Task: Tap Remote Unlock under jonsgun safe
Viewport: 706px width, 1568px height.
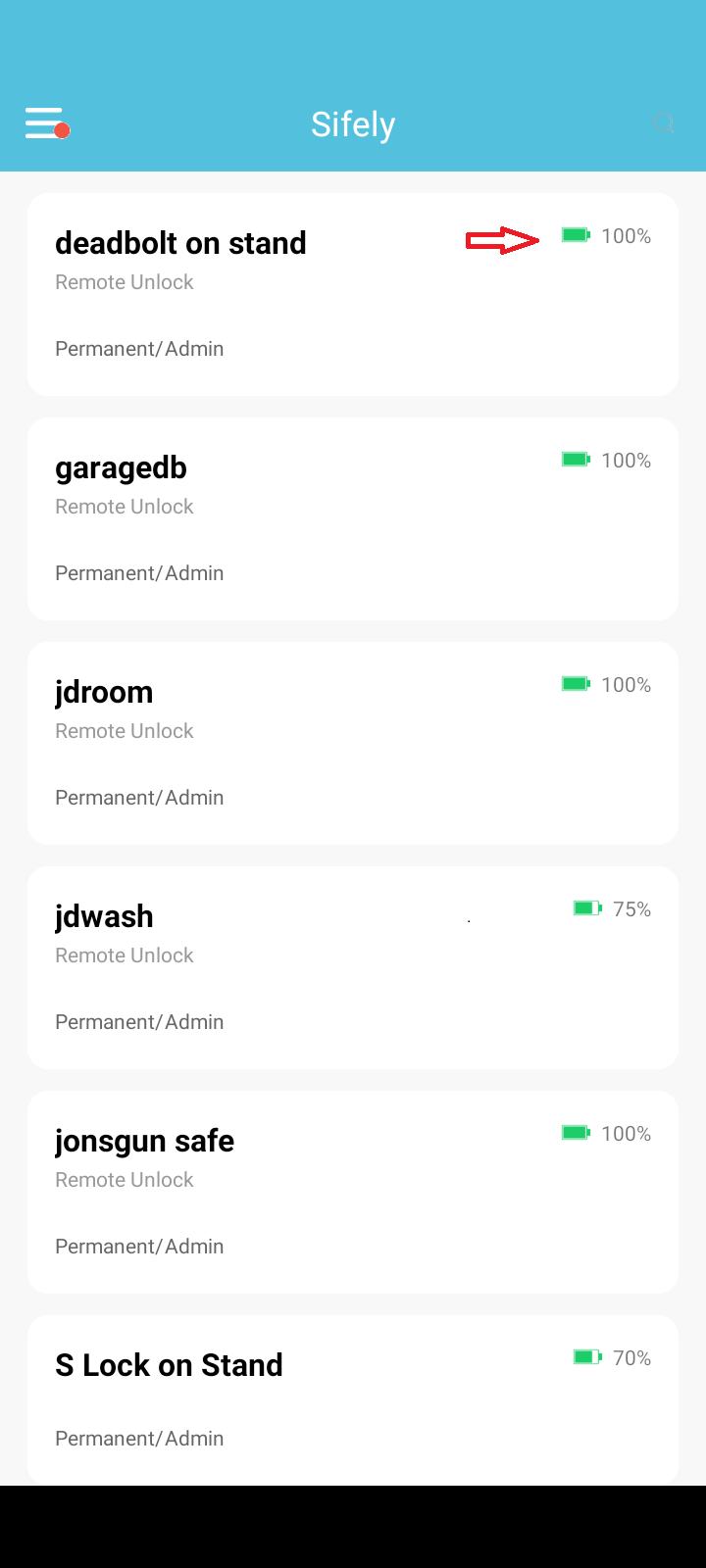Action: [x=125, y=1180]
